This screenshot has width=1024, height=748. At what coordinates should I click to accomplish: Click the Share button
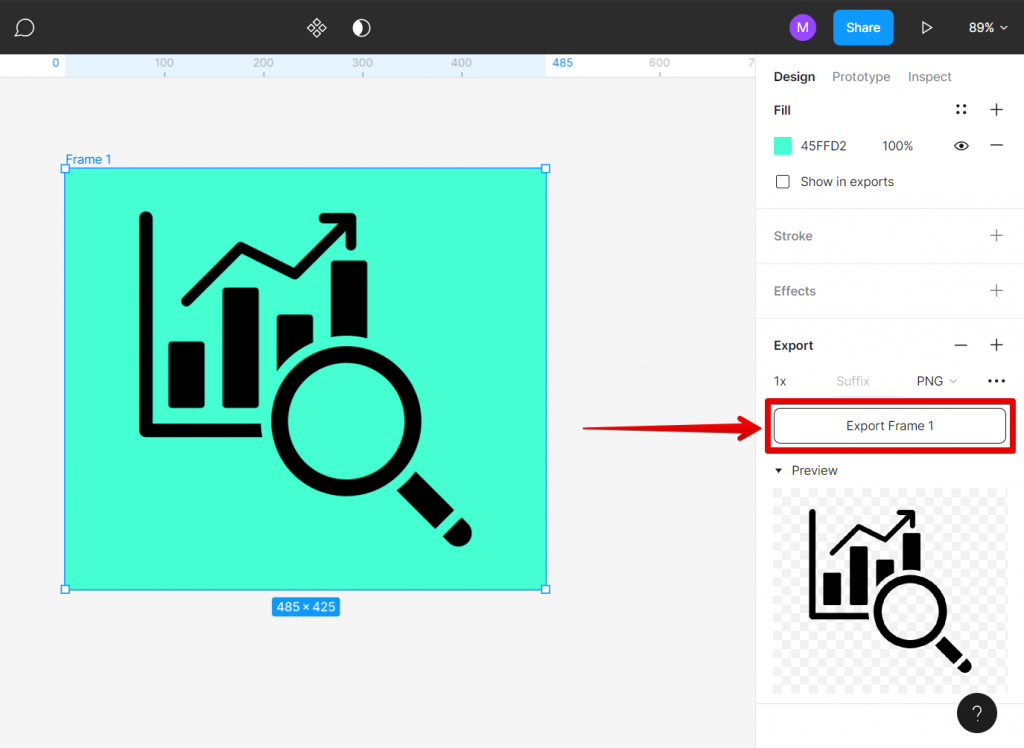tap(862, 27)
